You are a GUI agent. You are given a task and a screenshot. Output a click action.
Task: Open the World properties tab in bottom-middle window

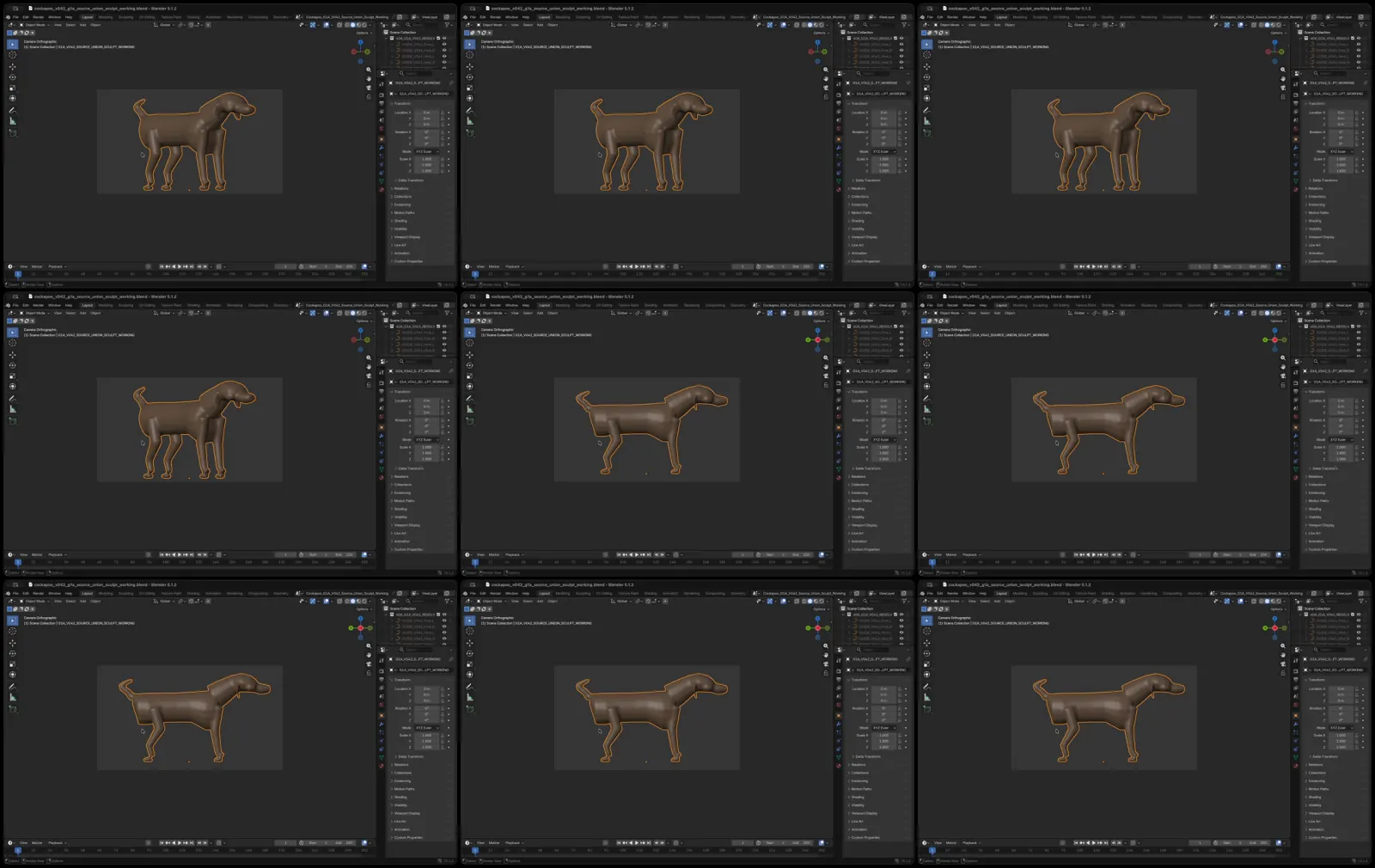pyautogui.click(x=839, y=705)
